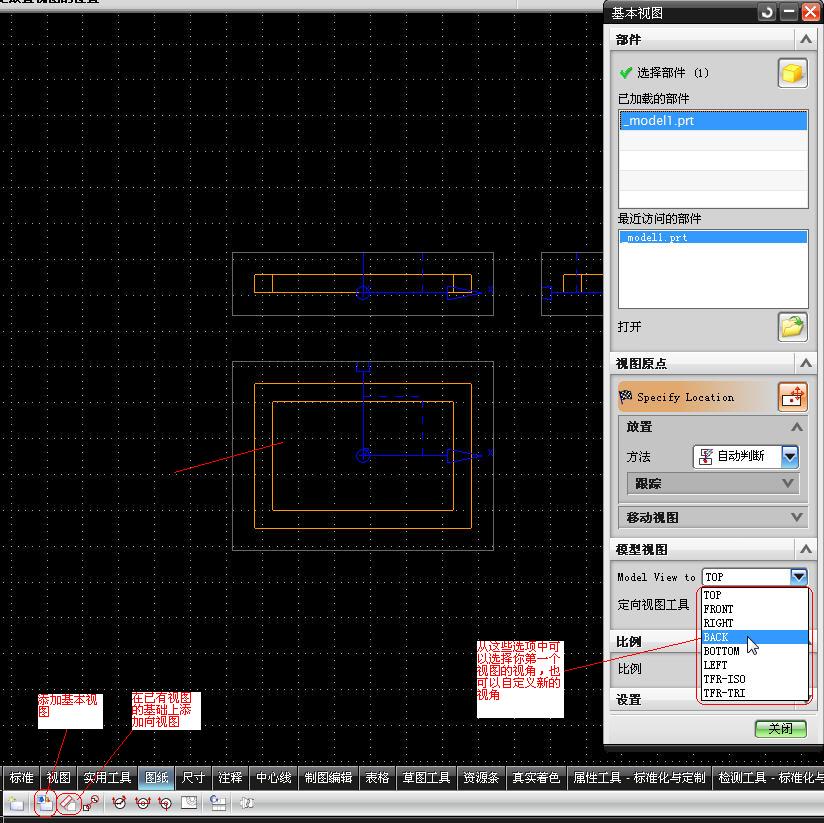
Task: Click the Open folder icon in the dialog
Action: pyautogui.click(x=792, y=326)
